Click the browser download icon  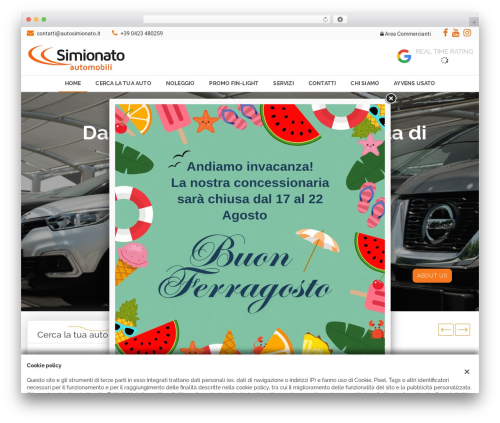pos(340,19)
